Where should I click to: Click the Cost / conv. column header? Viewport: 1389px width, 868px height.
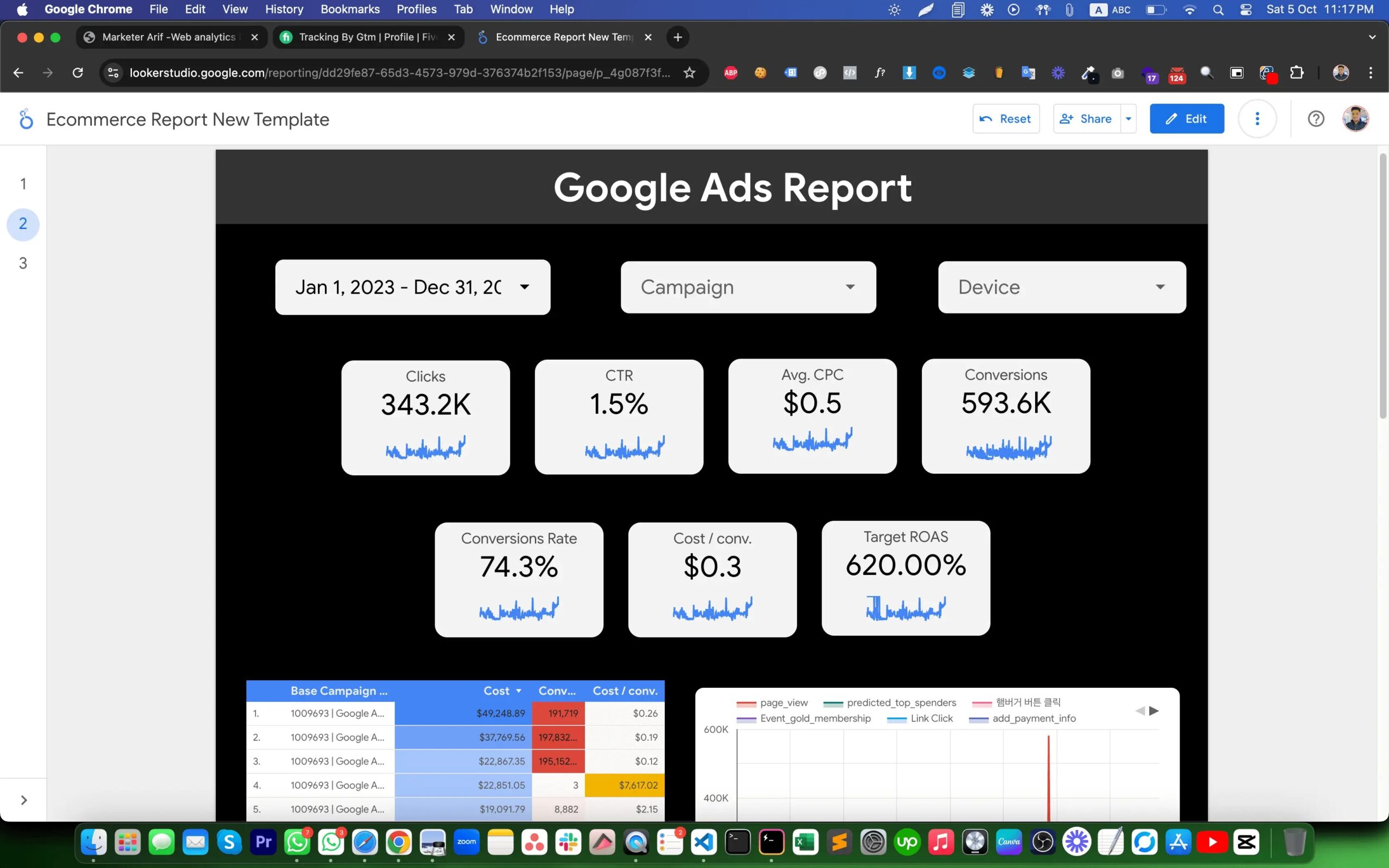pos(625,691)
